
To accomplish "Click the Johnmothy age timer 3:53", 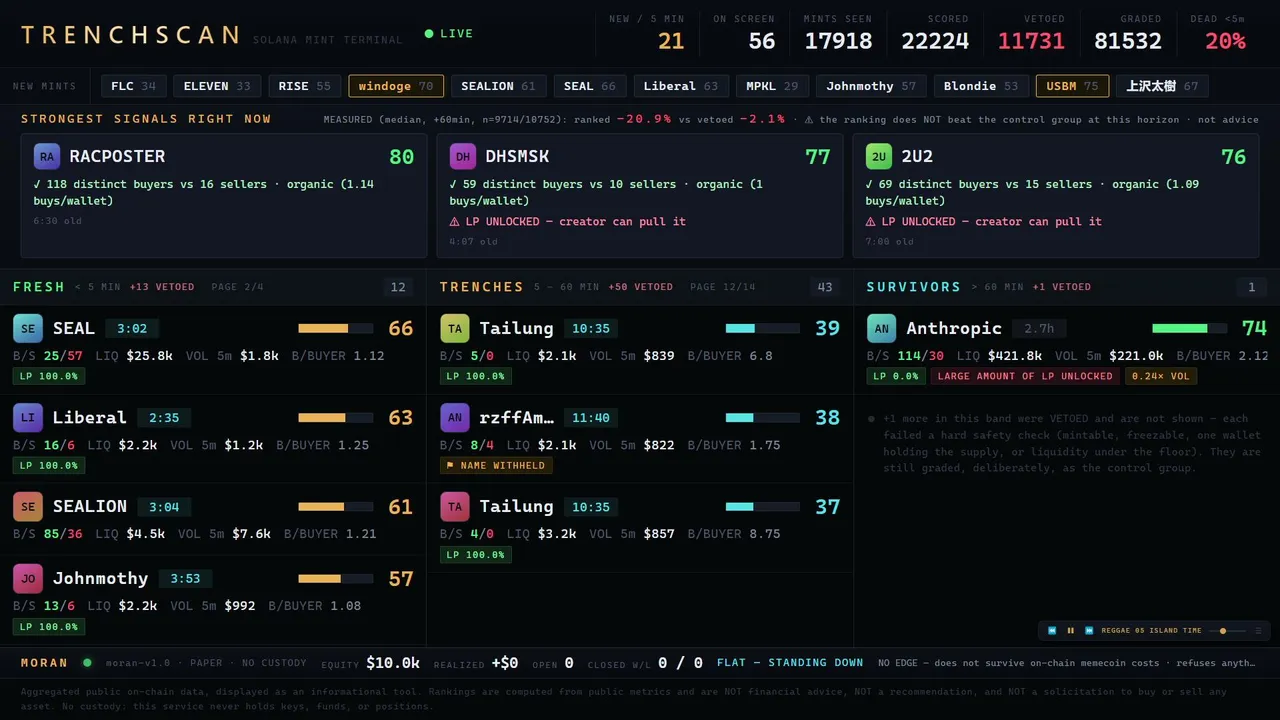I will coord(185,579).
